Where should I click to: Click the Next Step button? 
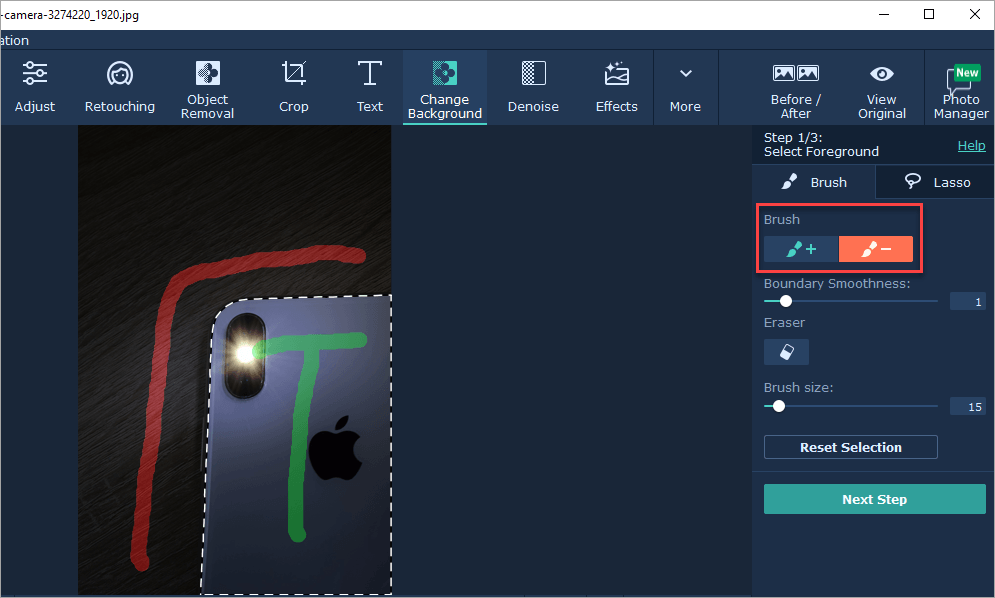(874, 499)
